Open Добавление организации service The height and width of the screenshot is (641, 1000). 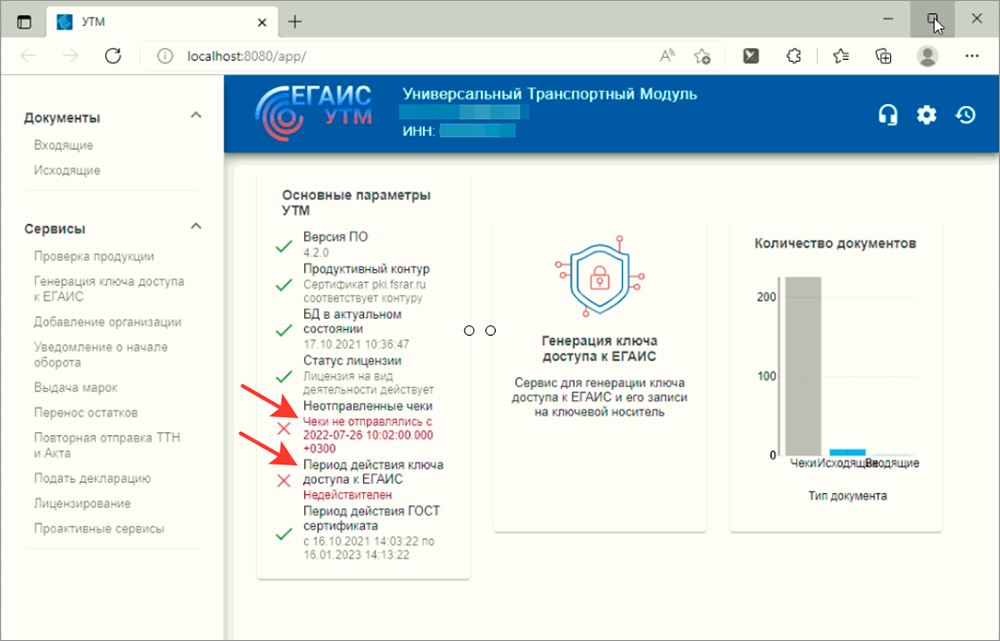coord(107,322)
